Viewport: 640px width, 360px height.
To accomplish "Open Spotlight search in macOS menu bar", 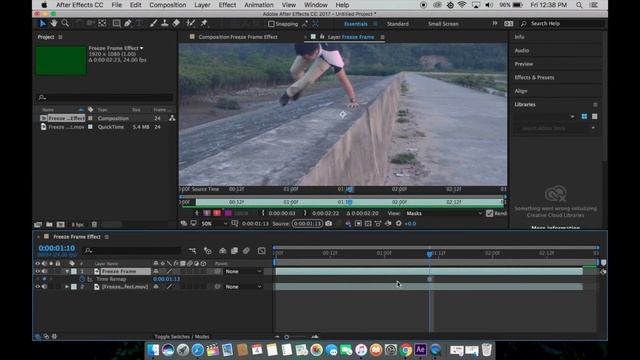I will (x=579, y=5).
